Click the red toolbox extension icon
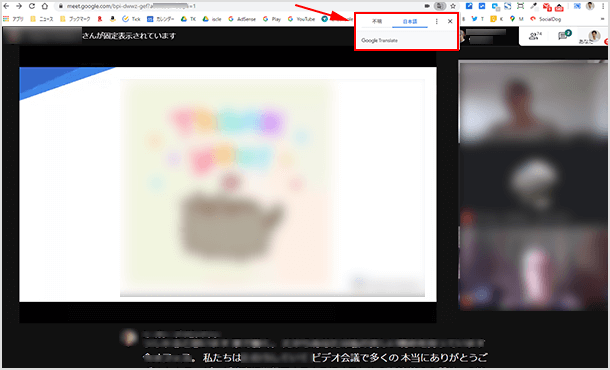The image size is (610, 370). 559,7
